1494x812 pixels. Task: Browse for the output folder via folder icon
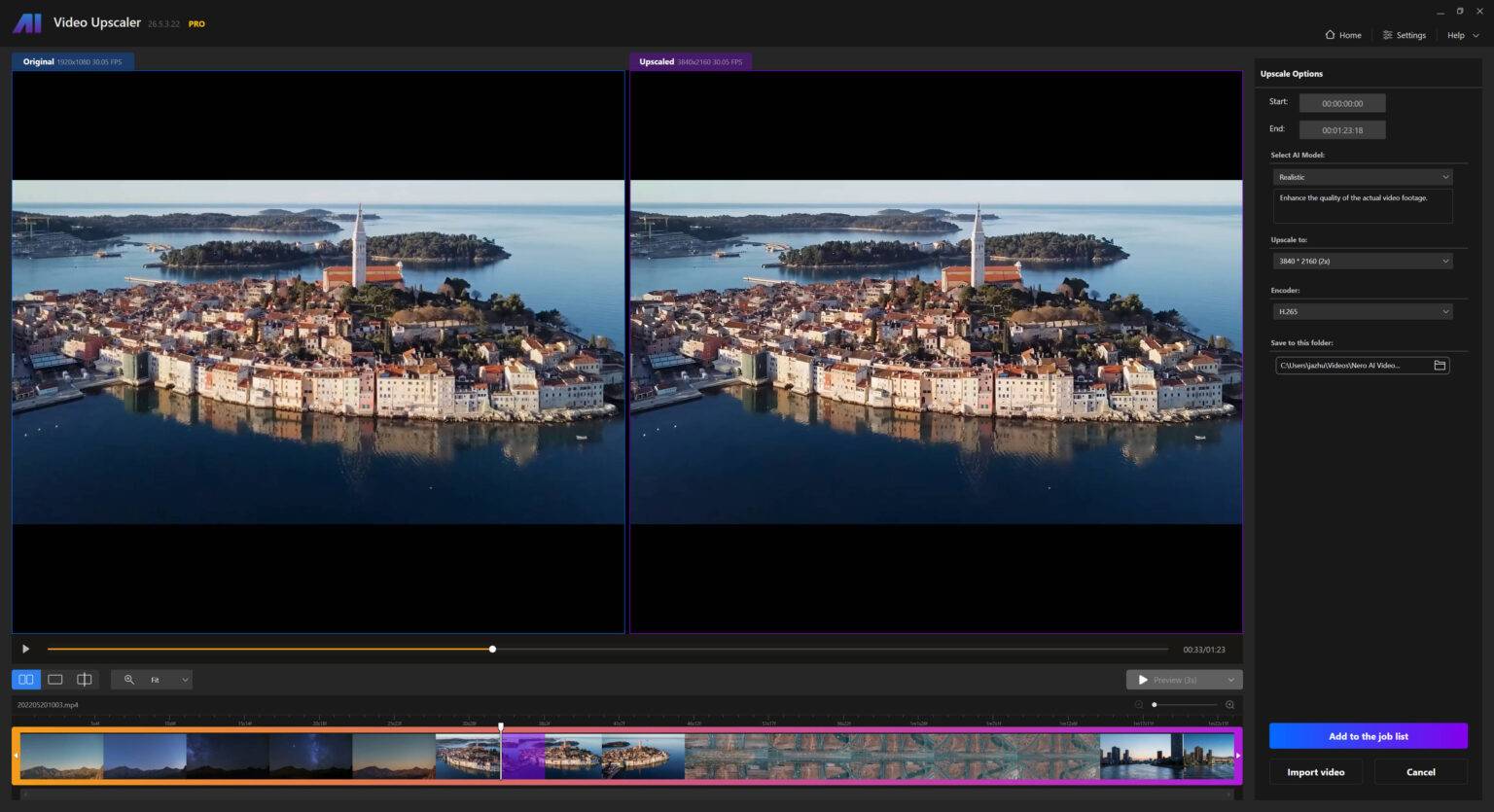[x=1440, y=366]
